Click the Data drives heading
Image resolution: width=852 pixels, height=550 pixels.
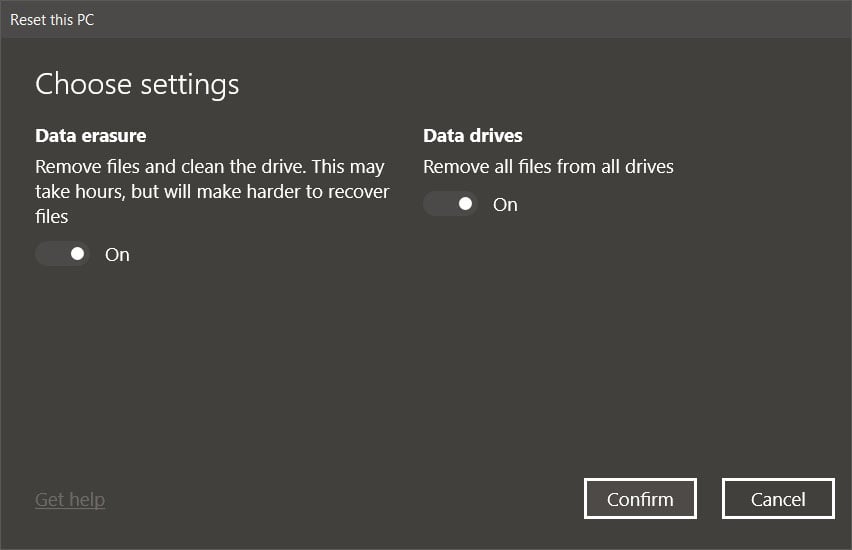point(473,135)
